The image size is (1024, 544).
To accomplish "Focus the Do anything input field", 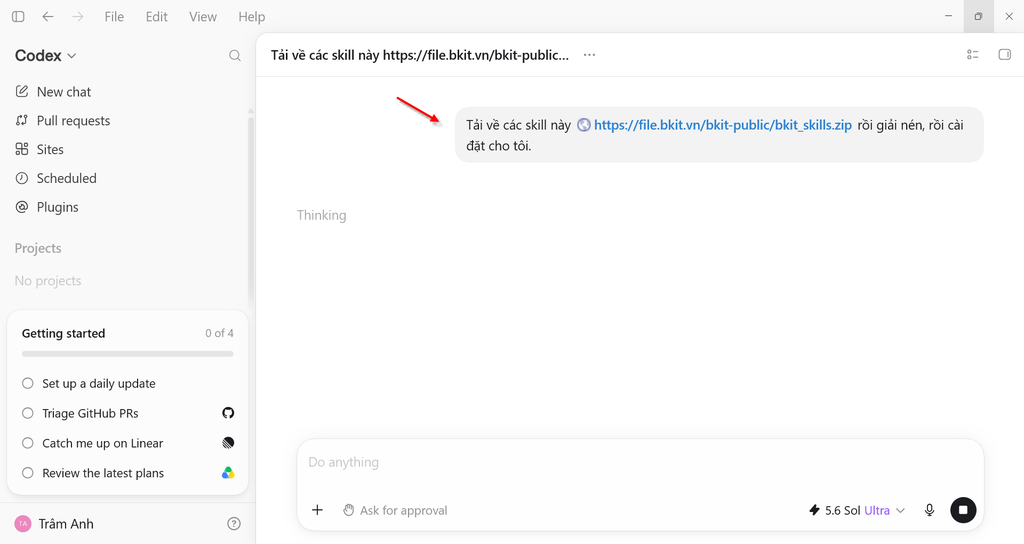I will (x=640, y=462).
